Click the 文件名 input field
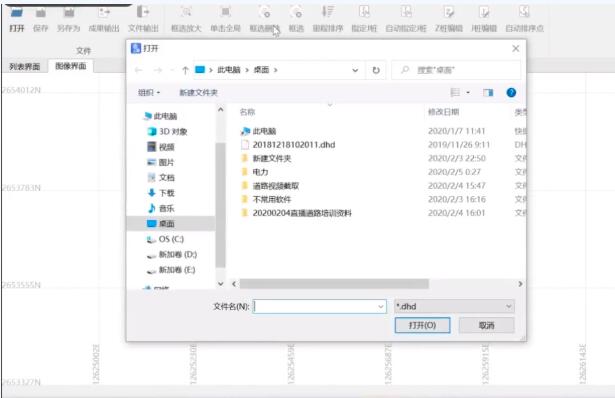 click(x=319, y=307)
